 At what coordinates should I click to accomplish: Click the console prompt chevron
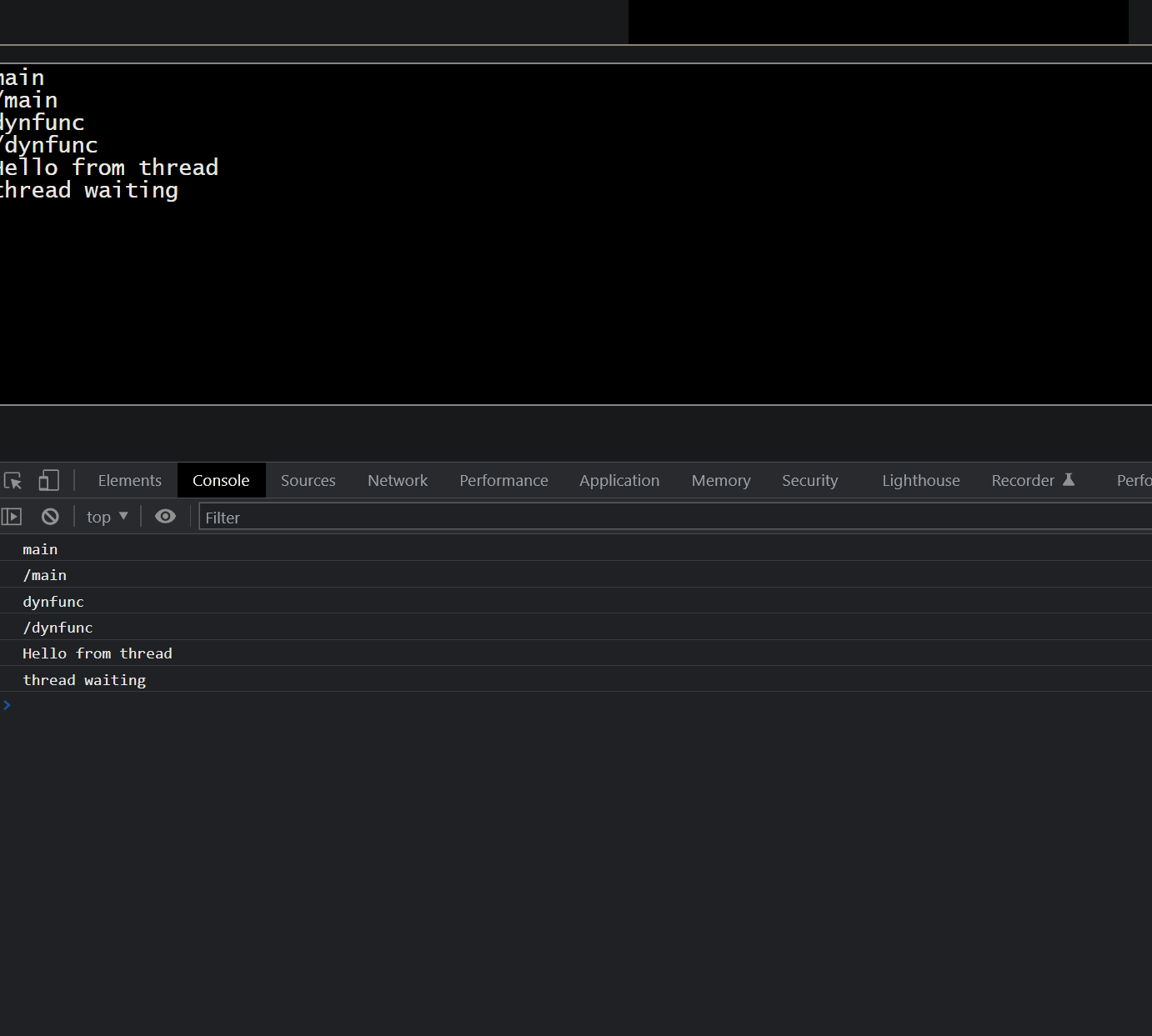pos(7,705)
